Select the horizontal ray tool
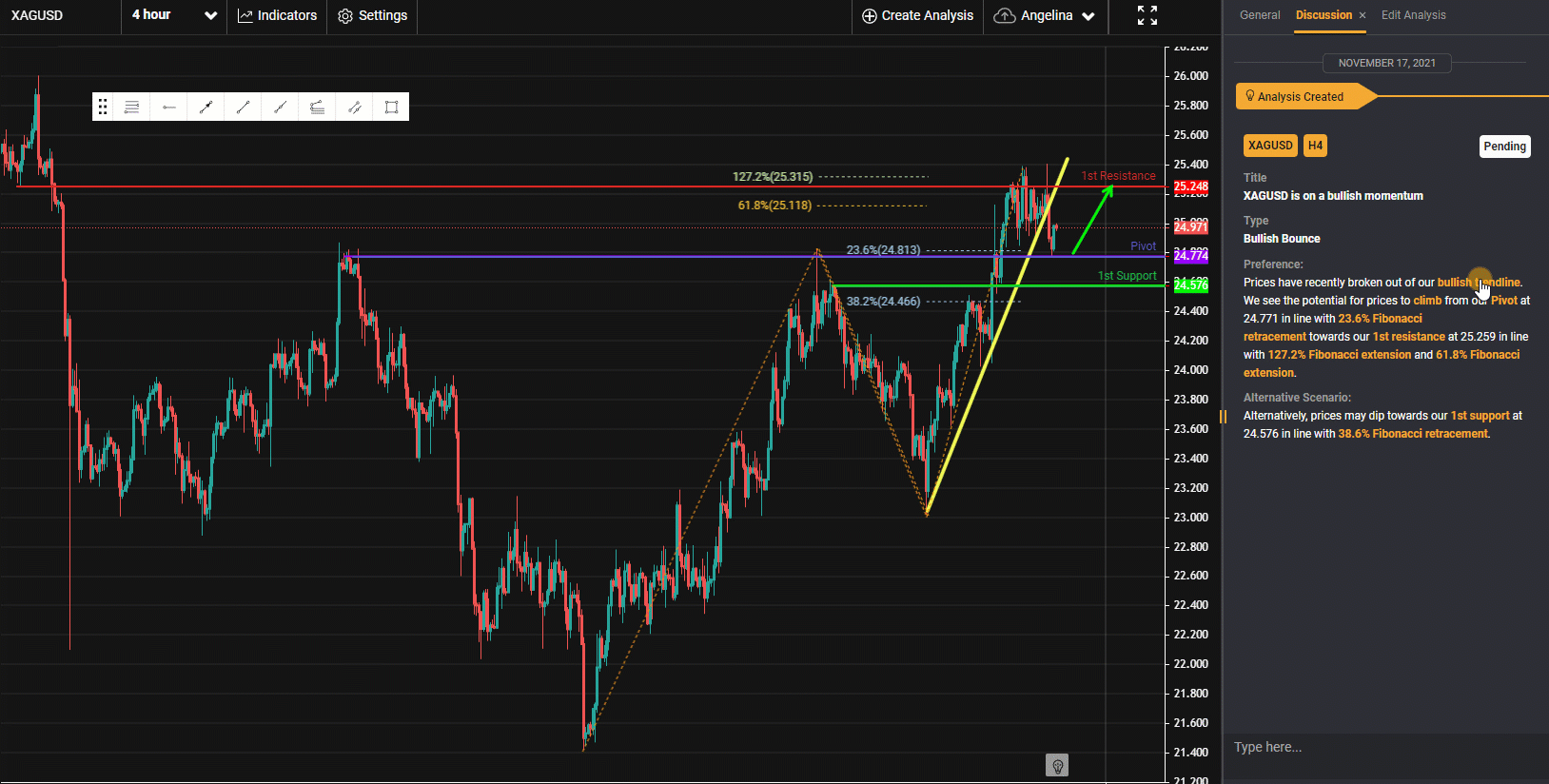This screenshot has width=1549, height=784. [169, 107]
